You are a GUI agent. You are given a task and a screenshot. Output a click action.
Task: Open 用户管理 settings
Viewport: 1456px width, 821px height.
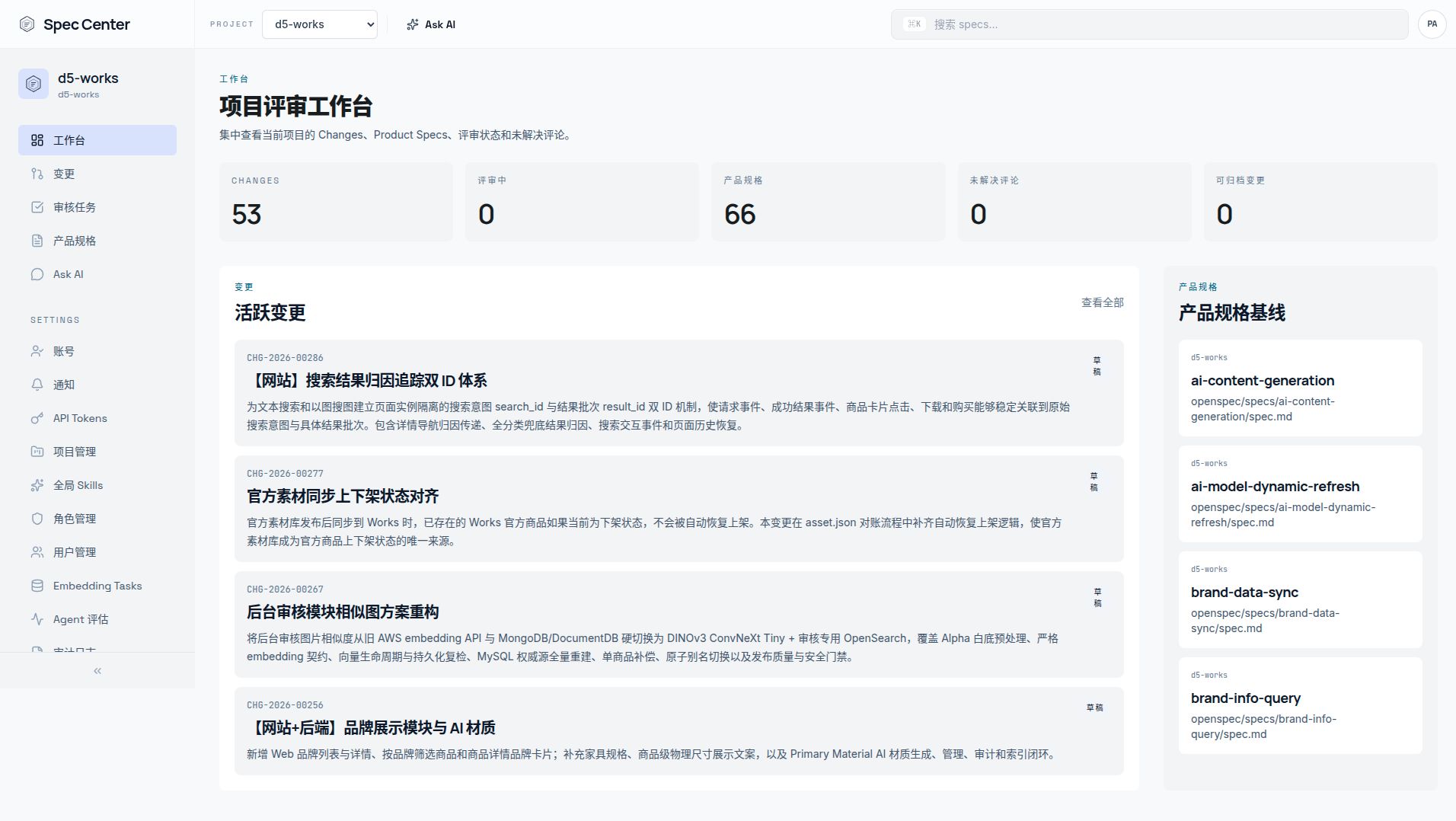(97, 552)
